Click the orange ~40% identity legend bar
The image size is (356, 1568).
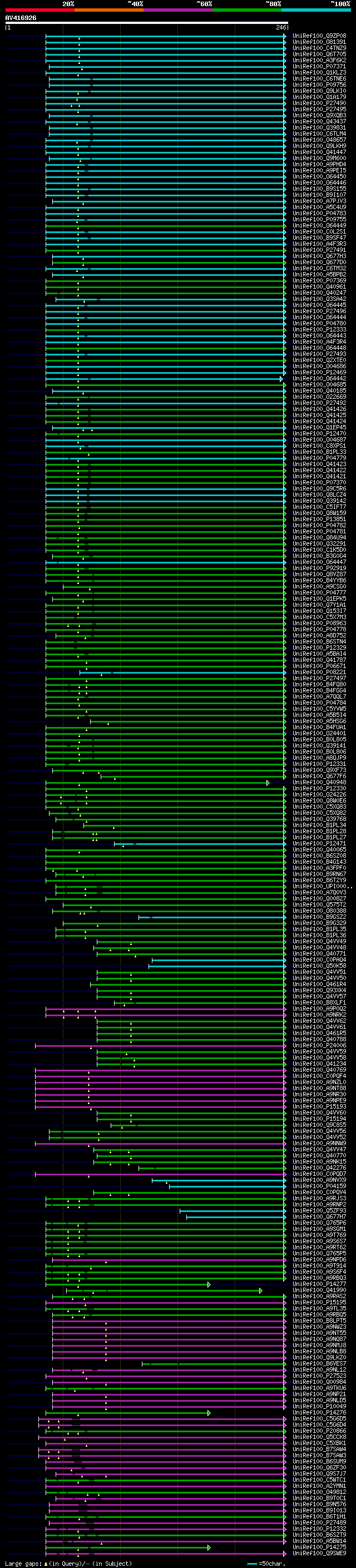(x=109, y=10)
